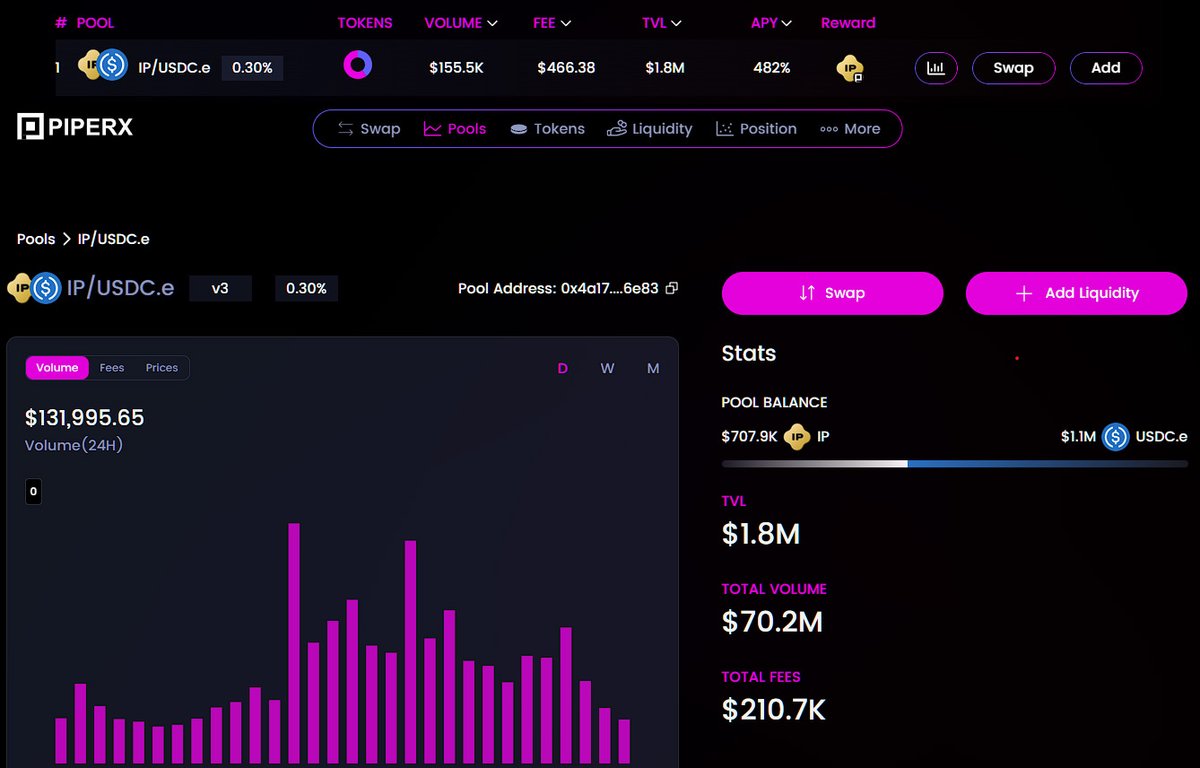Click the $210.7K total fees value

click(x=774, y=710)
